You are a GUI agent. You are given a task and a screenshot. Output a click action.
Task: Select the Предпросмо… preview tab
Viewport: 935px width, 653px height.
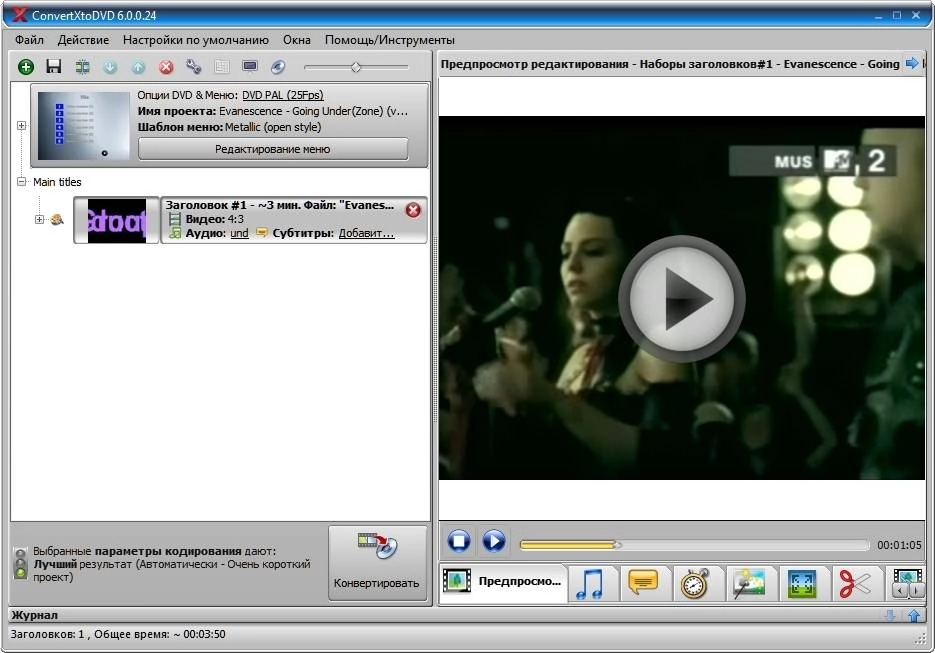tap(503, 581)
